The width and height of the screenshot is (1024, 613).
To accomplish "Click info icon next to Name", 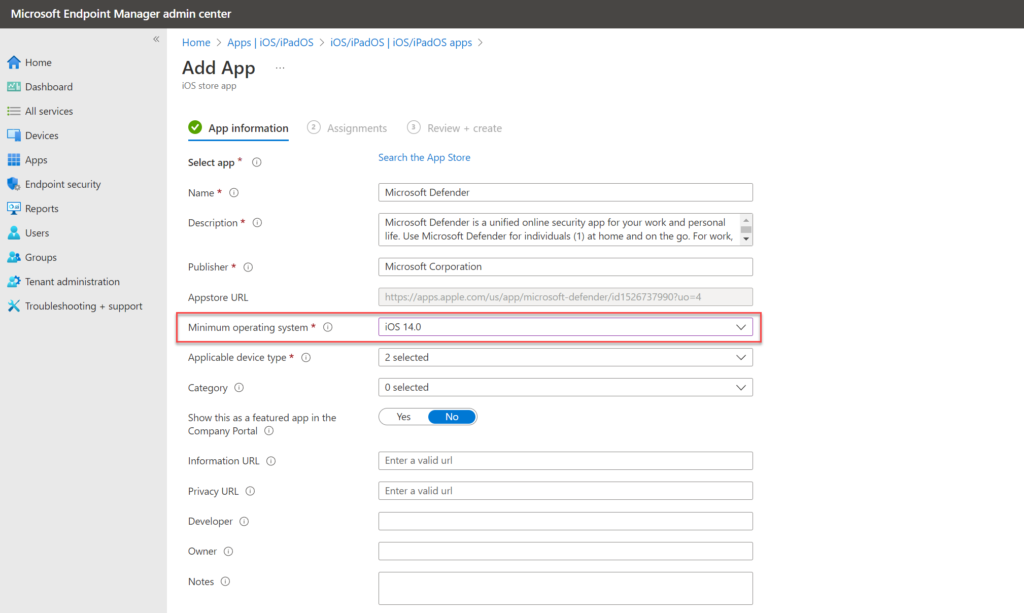I will (x=234, y=193).
